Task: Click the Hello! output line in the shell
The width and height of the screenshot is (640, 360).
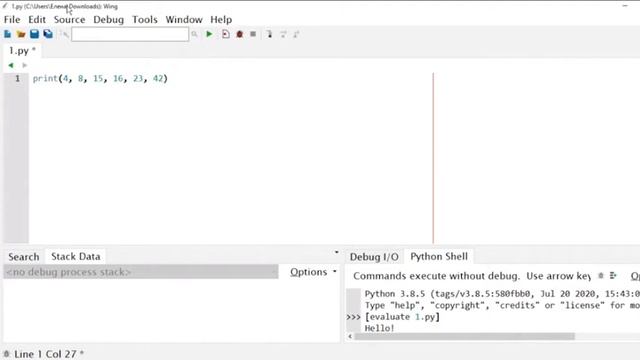Action: (x=379, y=328)
